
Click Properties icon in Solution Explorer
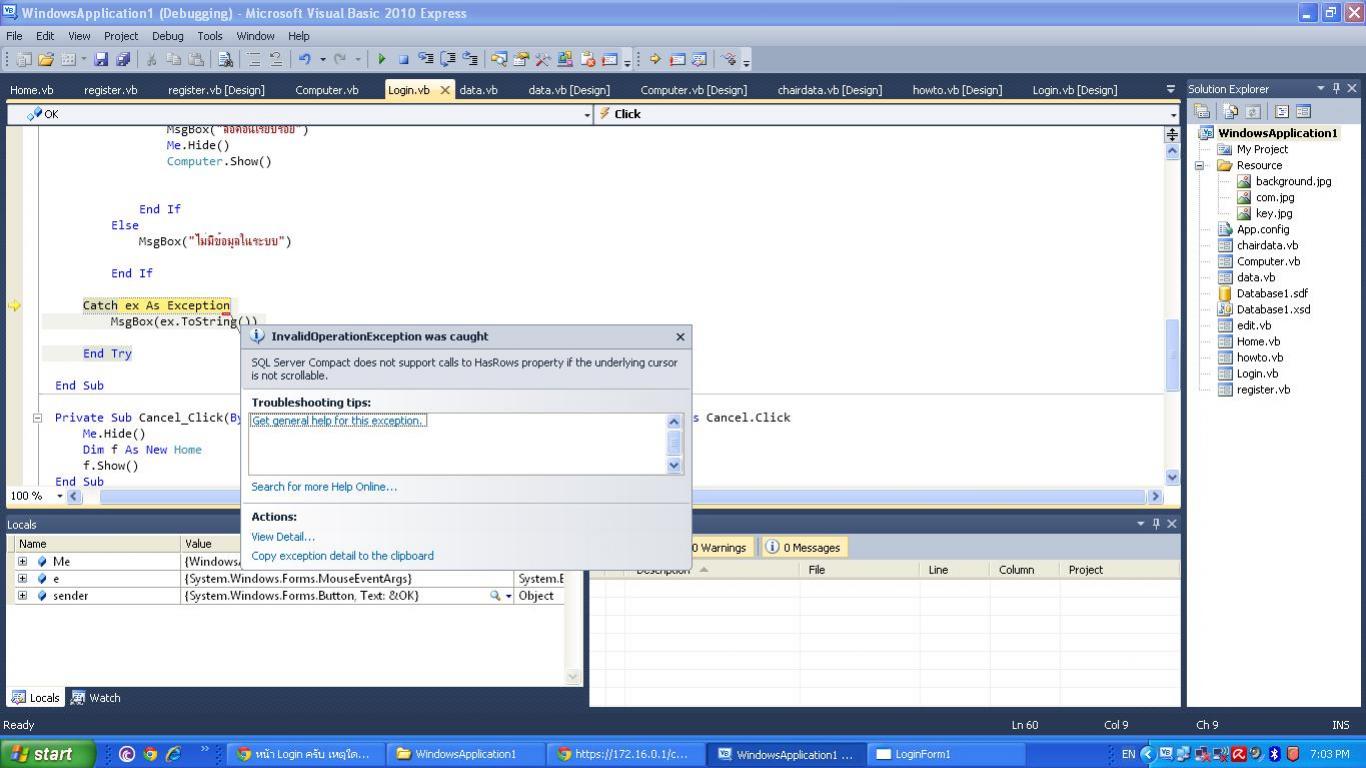pyautogui.click(x=1203, y=111)
